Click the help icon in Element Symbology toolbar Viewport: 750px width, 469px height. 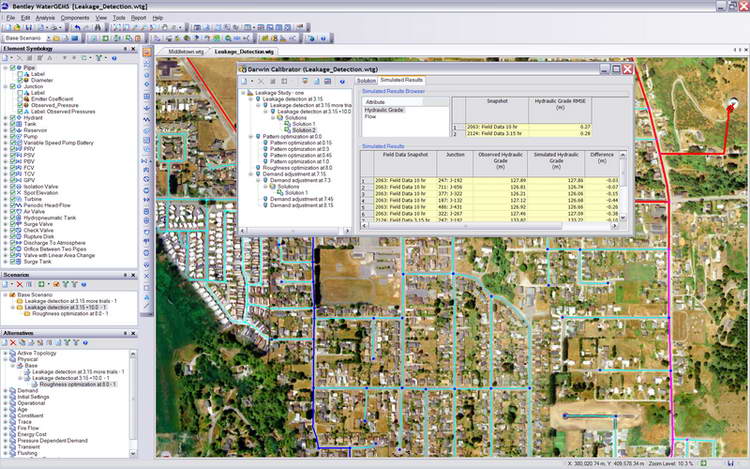[114, 58]
